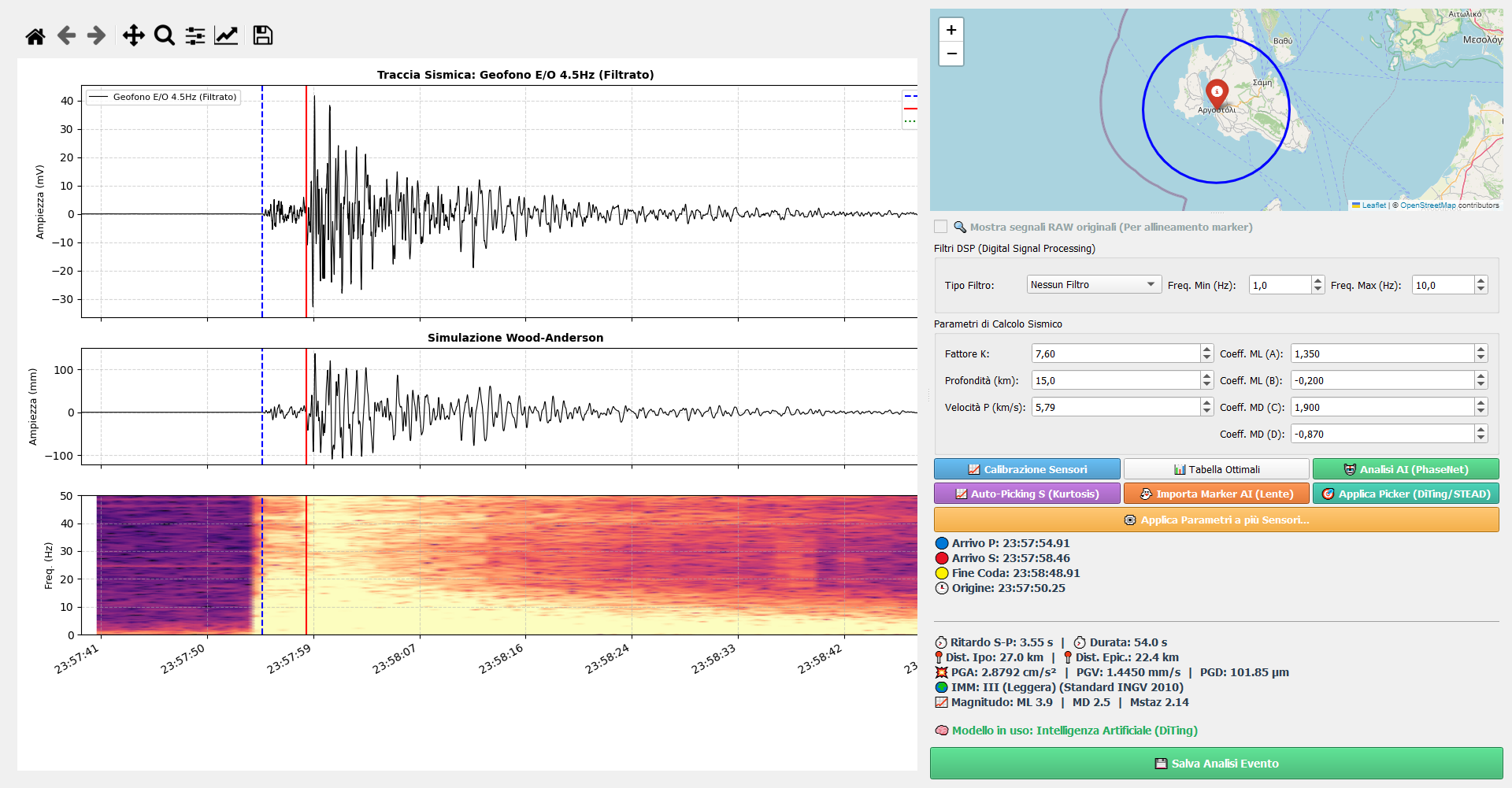Open the Edit axis curve parameters icon
1512x788 pixels.
pos(226,35)
